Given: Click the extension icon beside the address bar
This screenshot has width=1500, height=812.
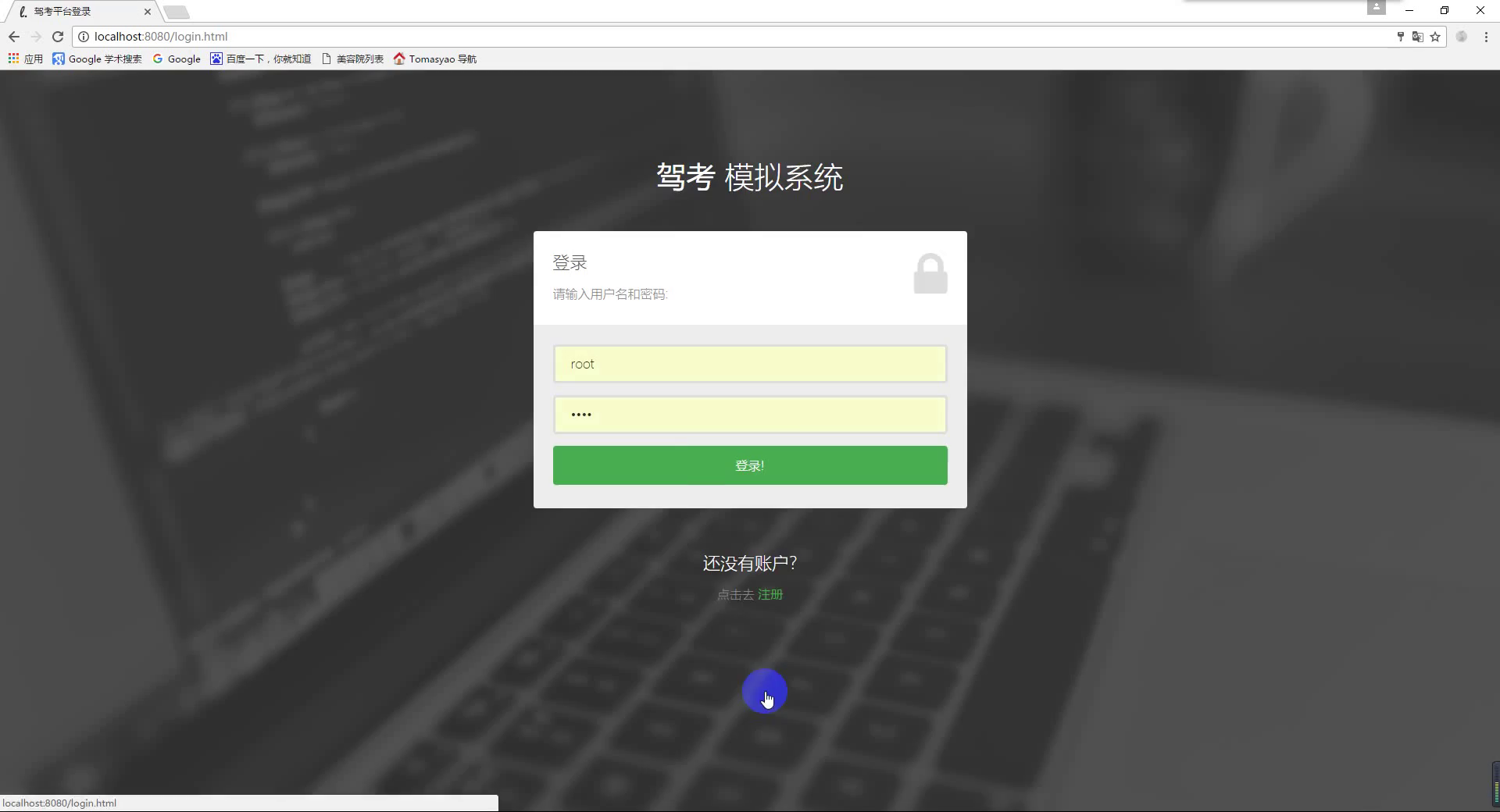Looking at the screenshot, I should (x=1461, y=37).
